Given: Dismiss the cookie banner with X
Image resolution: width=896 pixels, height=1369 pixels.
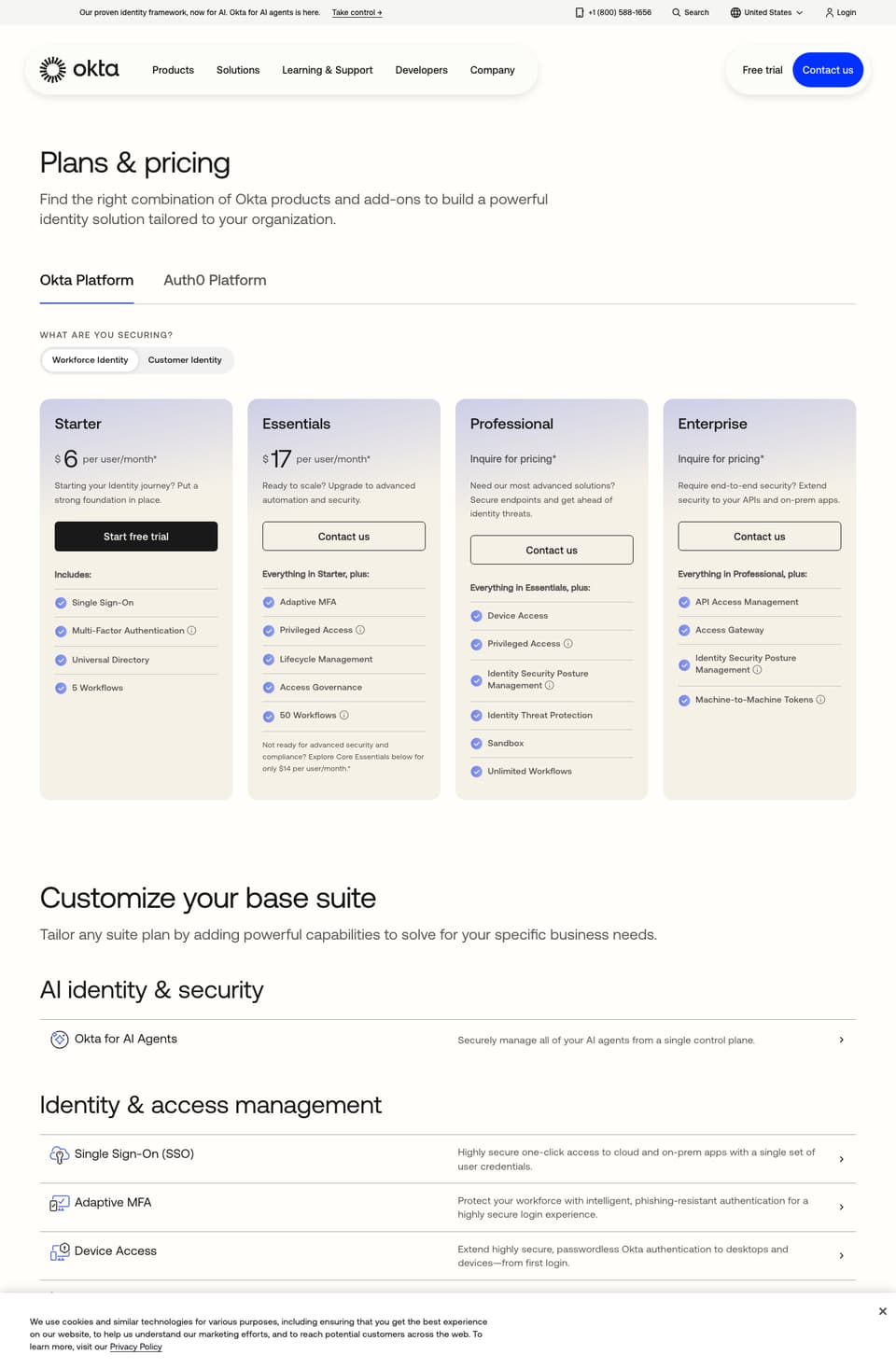Looking at the screenshot, I should (x=882, y=1311).
